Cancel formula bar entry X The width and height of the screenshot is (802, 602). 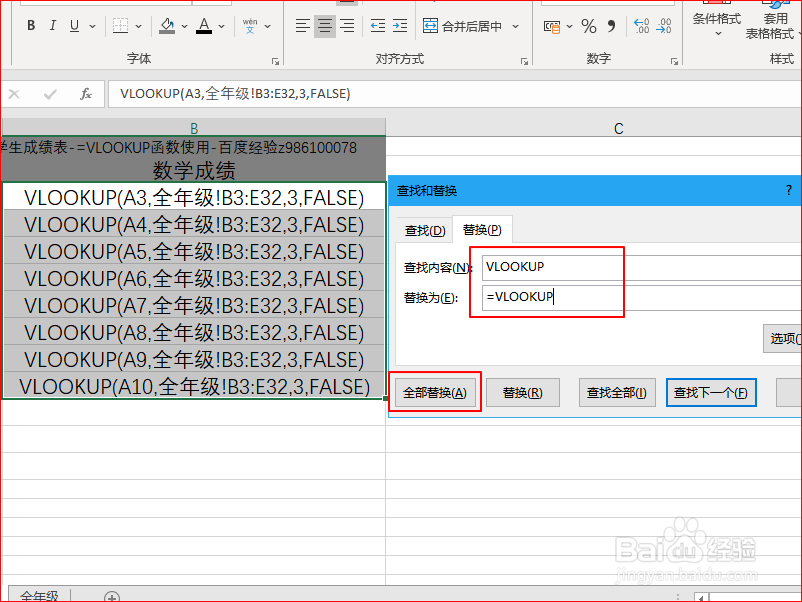point(14,94)
